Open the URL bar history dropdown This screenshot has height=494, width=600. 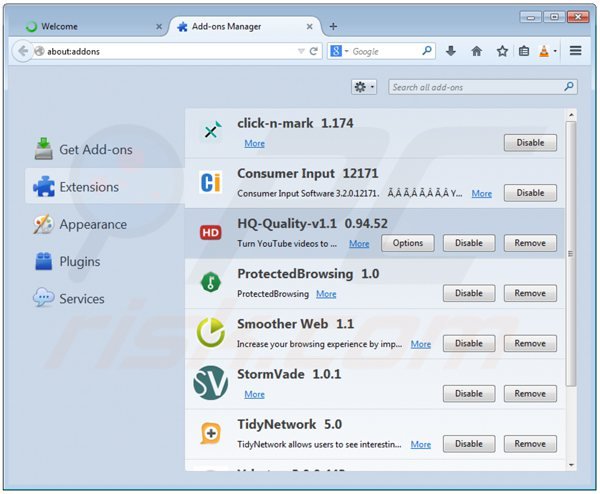click(x=301, y=51)
